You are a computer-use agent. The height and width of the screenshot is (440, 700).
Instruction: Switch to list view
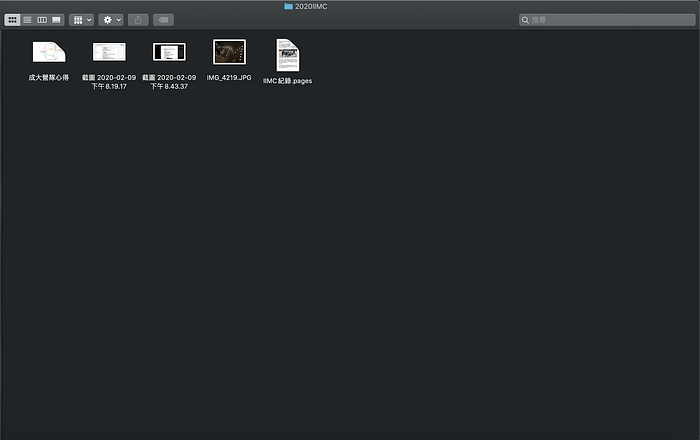27,20
